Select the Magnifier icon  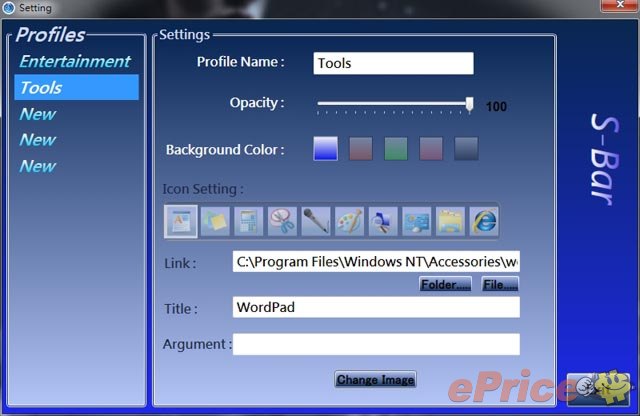383,221
